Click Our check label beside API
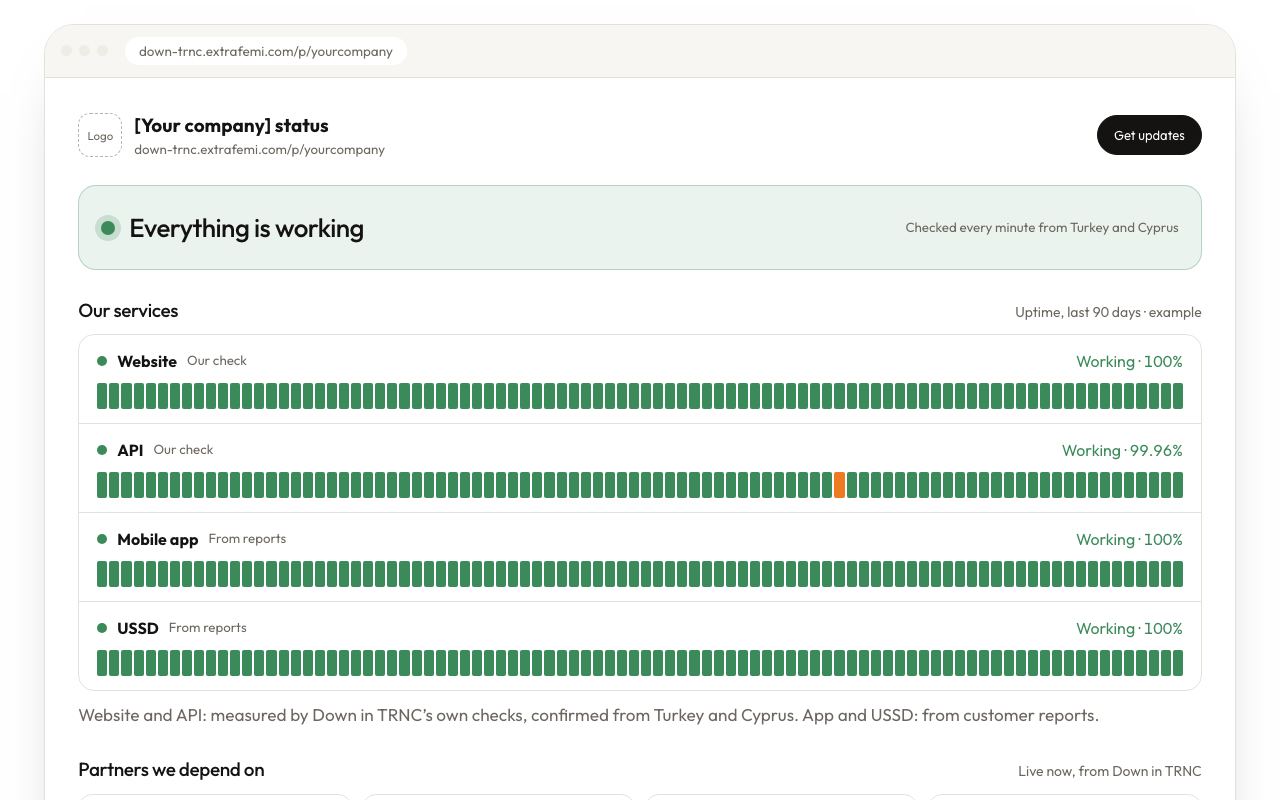 point(183,449)
